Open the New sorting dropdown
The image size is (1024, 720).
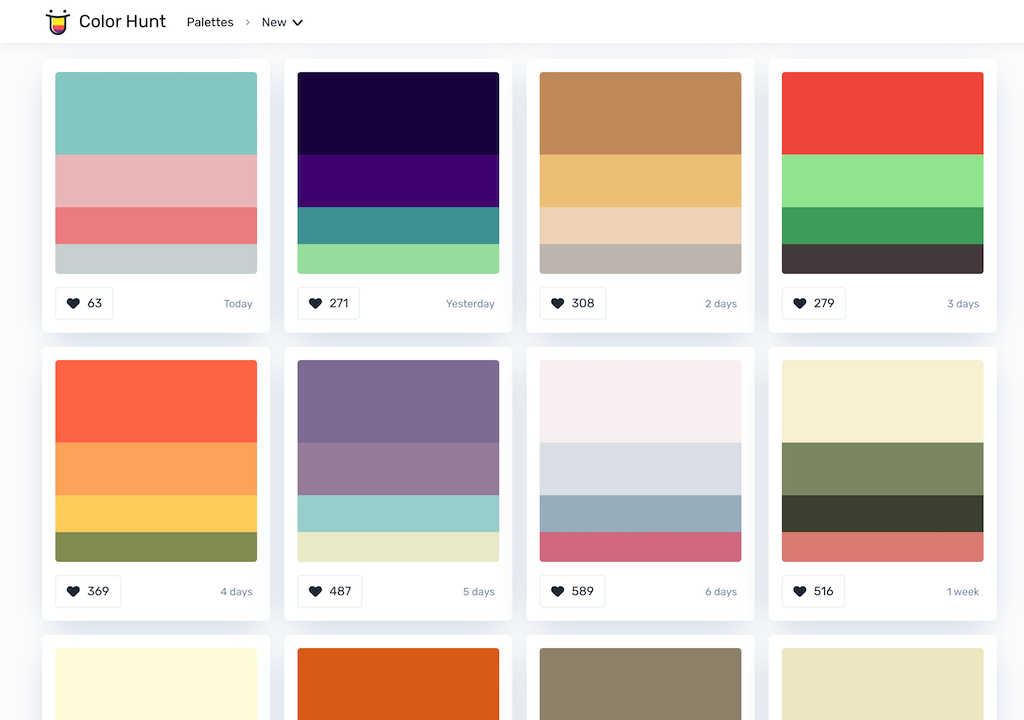282,22
